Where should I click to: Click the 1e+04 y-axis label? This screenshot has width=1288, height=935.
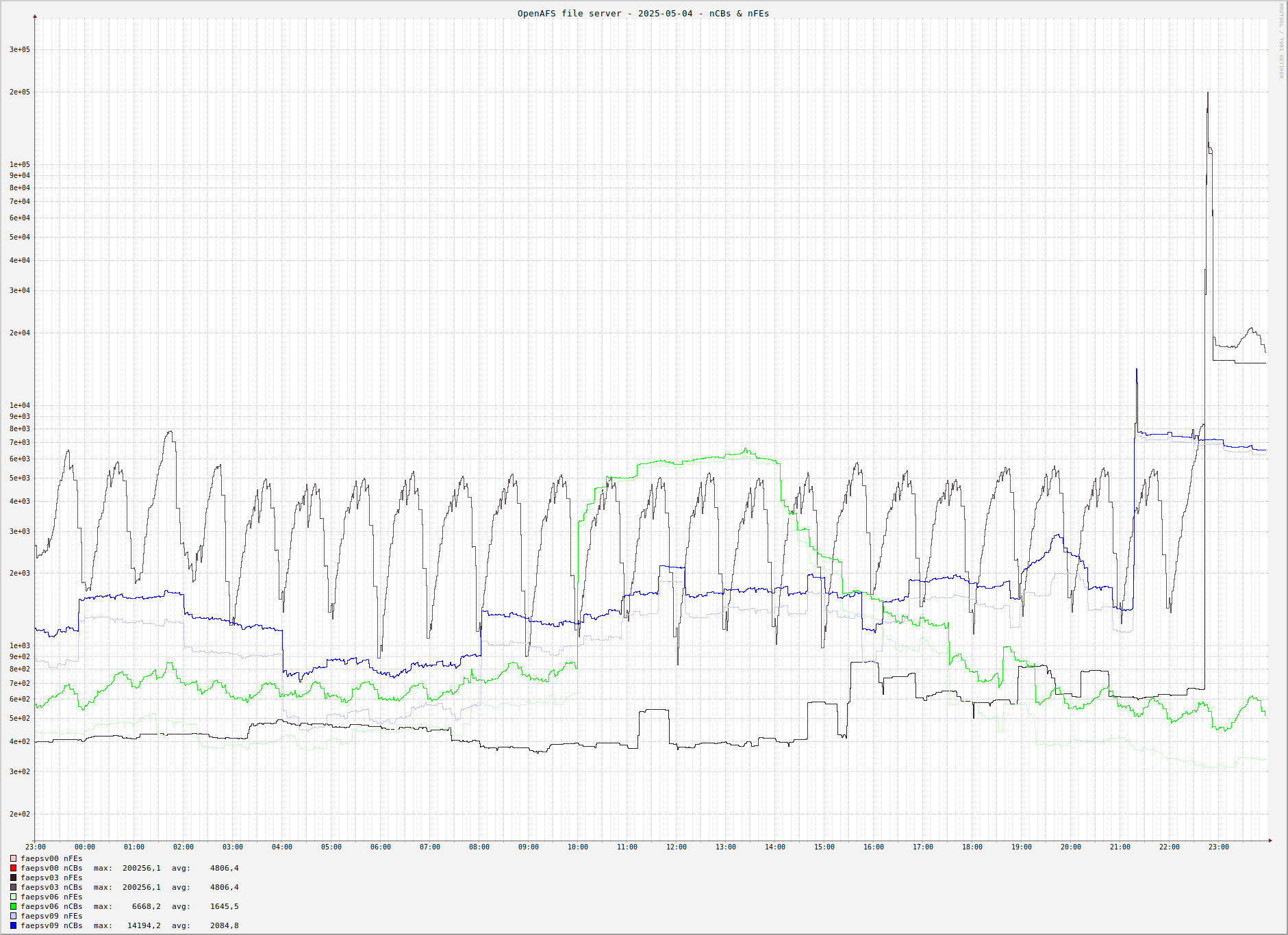[20, 405]
